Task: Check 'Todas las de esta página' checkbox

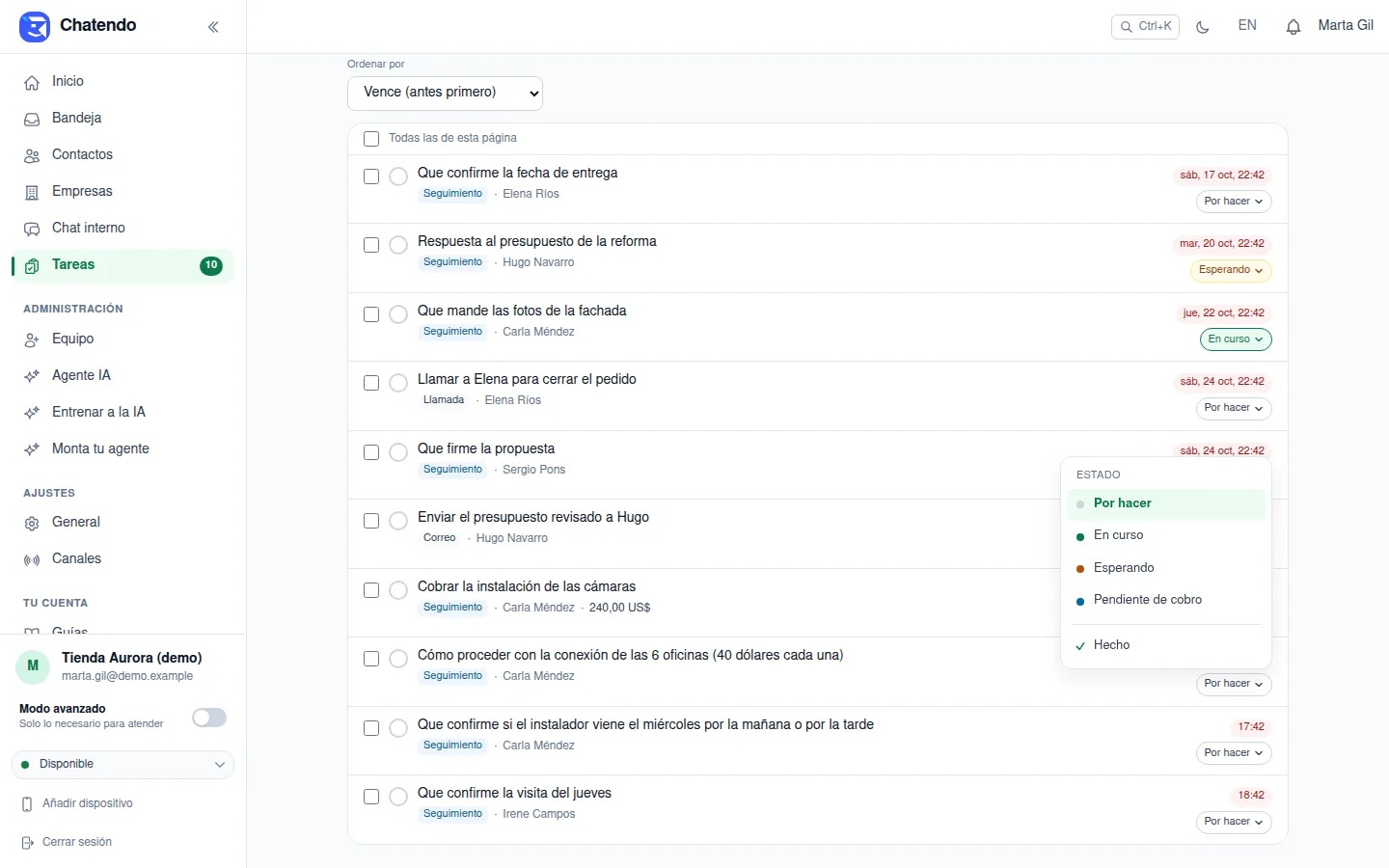Action: (x=371, y=139)
